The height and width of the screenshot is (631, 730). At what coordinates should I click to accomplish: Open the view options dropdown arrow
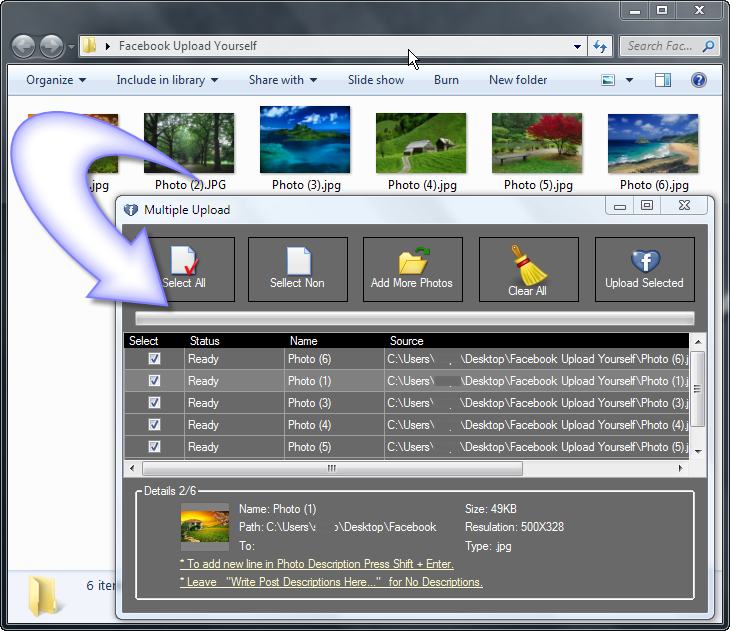point(629,80)
